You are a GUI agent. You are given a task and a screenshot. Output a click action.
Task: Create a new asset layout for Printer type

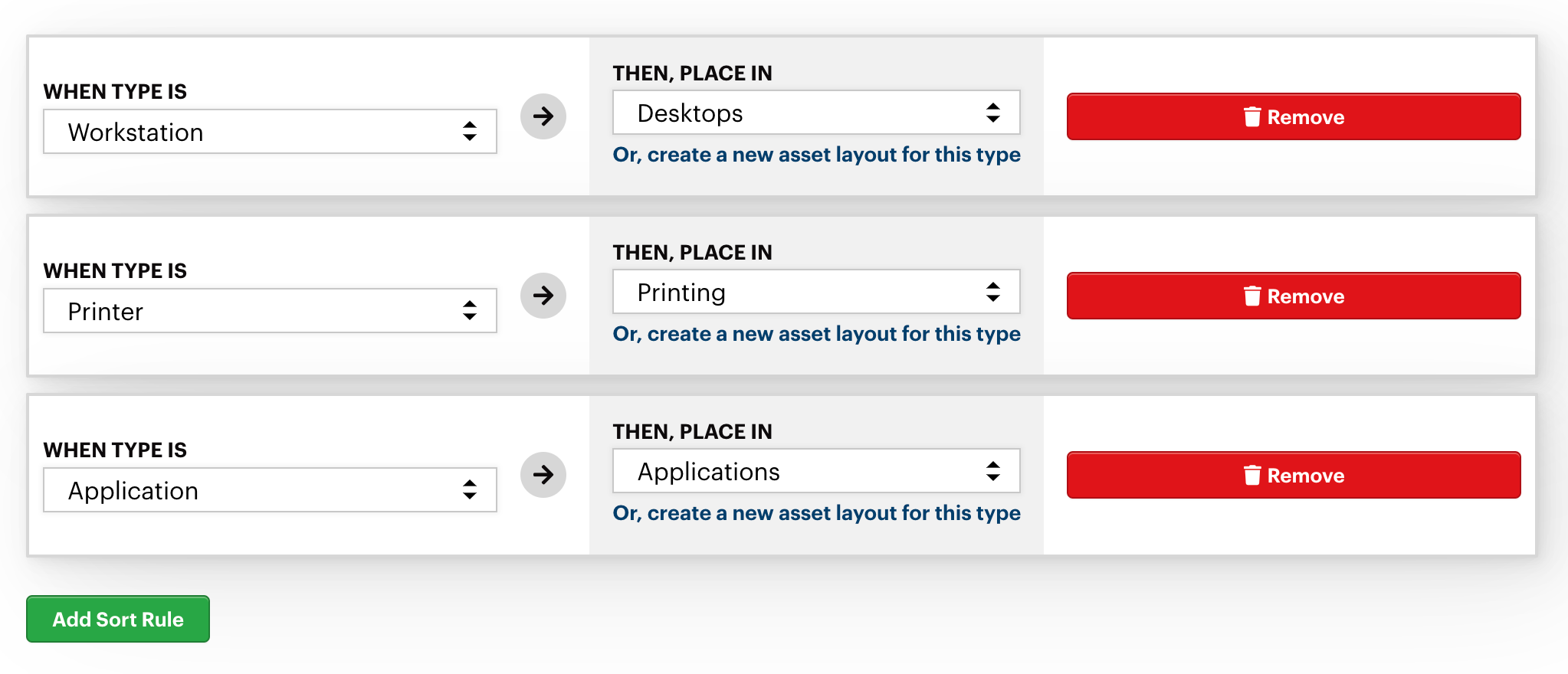tap(816, 334)
